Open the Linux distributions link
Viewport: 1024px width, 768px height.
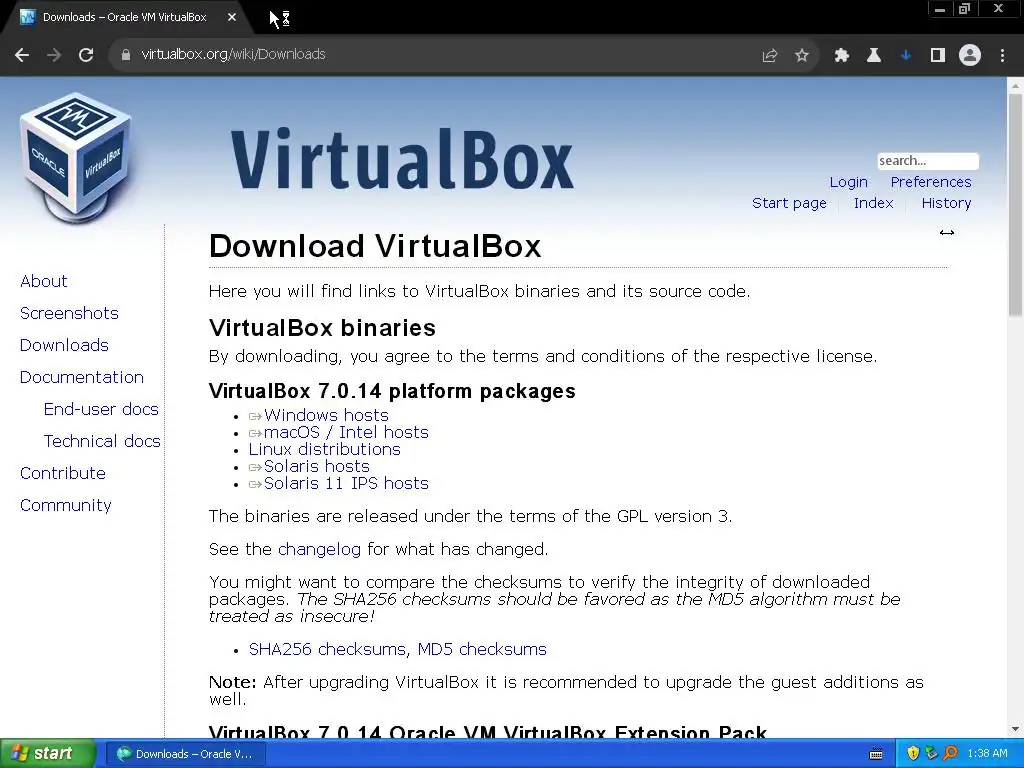(x=325, y=449)
